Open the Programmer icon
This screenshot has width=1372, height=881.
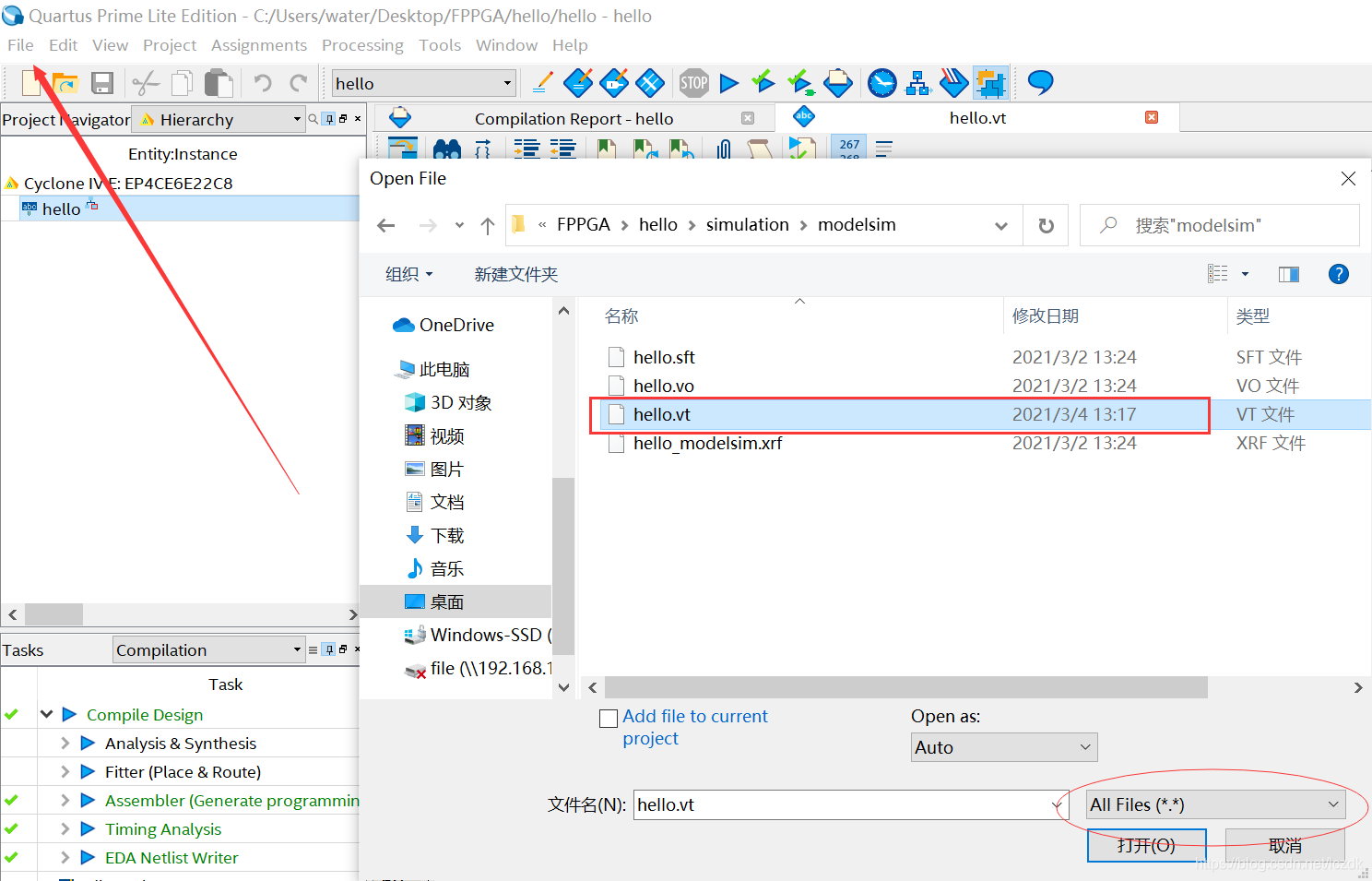pos(953,83)
